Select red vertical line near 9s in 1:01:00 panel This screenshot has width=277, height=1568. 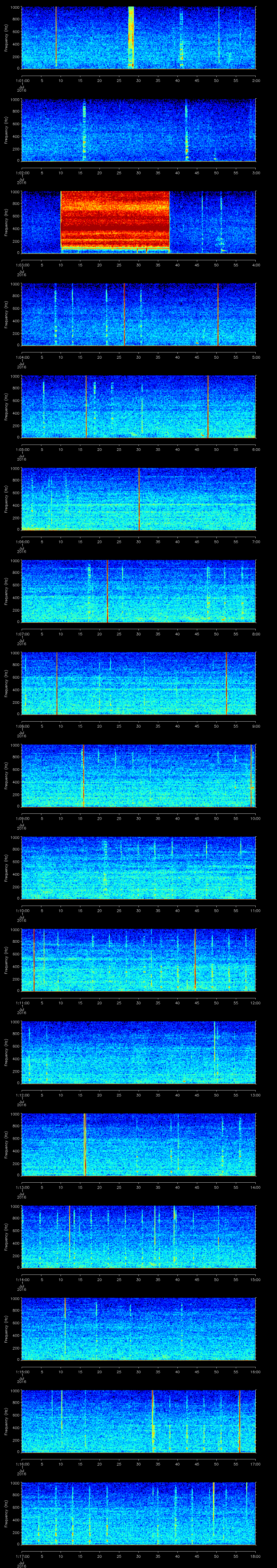(56, 36)
